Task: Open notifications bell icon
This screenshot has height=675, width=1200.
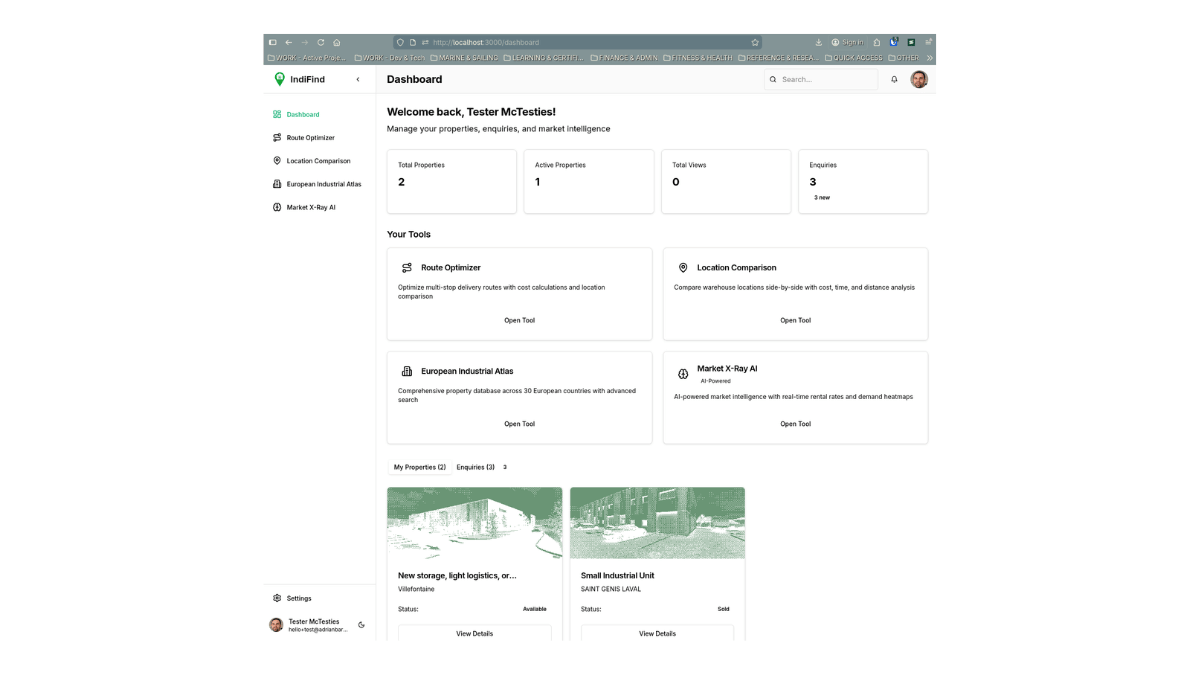Action: coord(894,79)
